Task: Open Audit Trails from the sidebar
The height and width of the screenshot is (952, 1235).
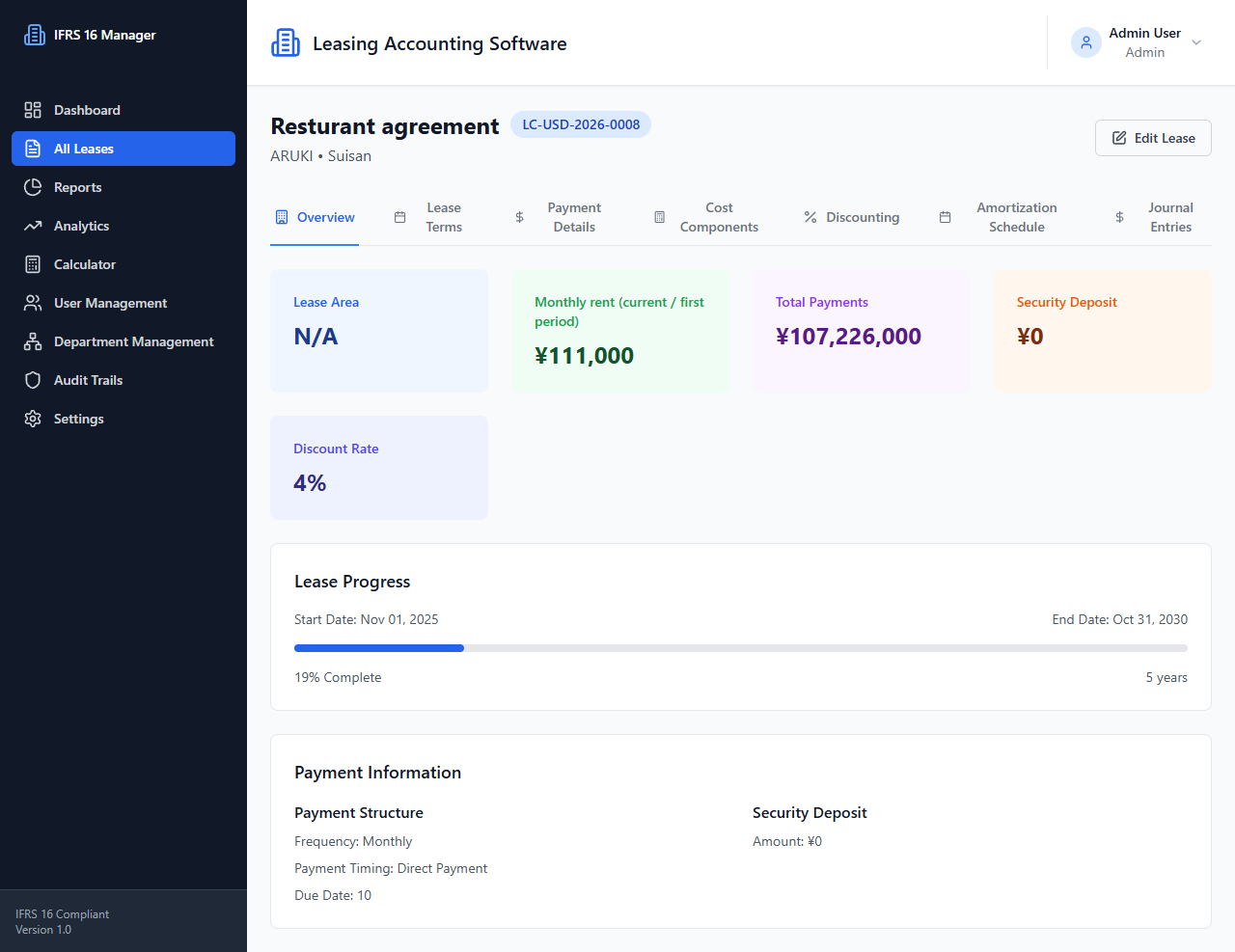Action: pyautogui.click(x=123, y=380)
